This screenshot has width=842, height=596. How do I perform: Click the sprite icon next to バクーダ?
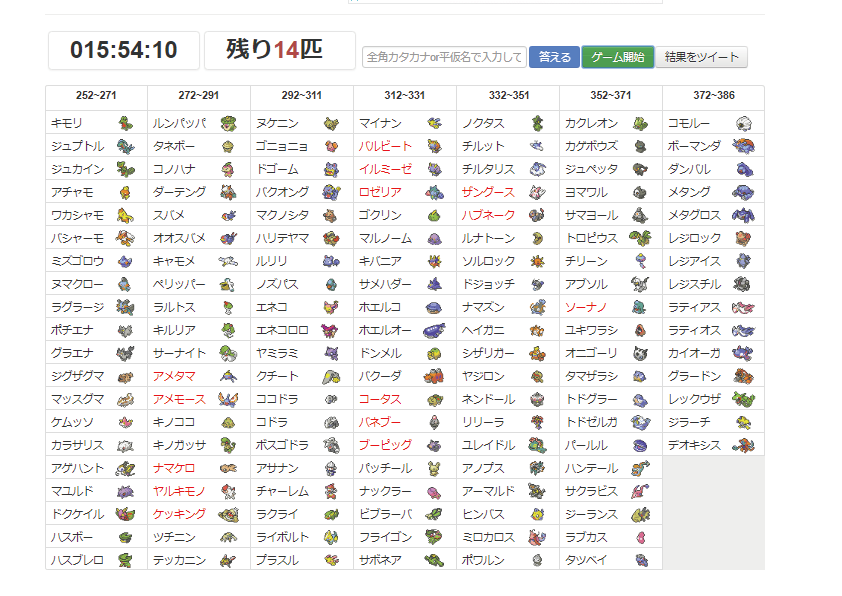coord(434,376)
